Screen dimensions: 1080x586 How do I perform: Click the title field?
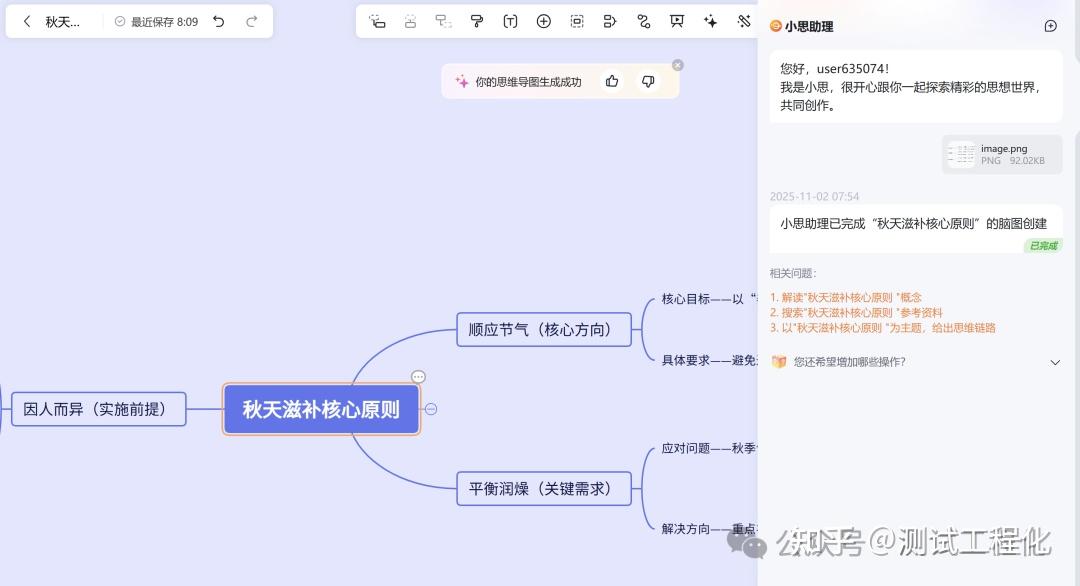click(x=62, y=22)
